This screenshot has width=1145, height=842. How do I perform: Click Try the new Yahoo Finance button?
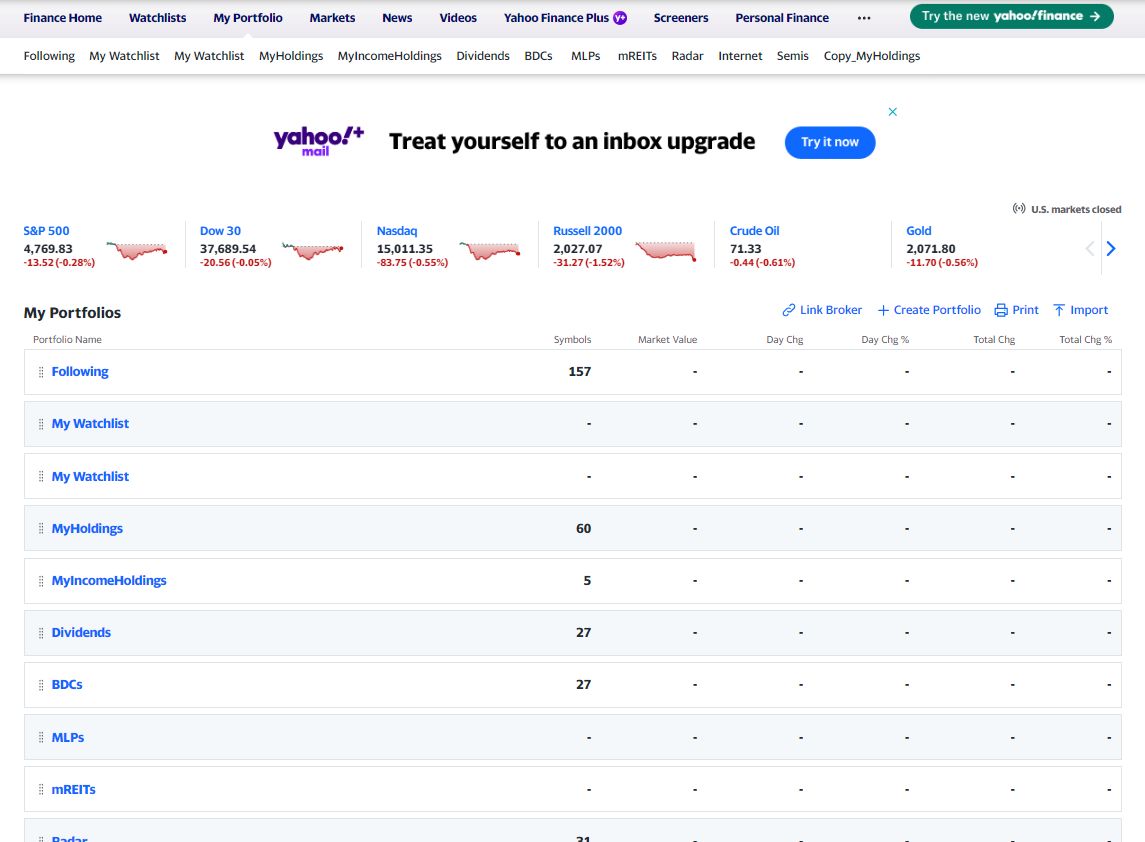pos(1011,16)
